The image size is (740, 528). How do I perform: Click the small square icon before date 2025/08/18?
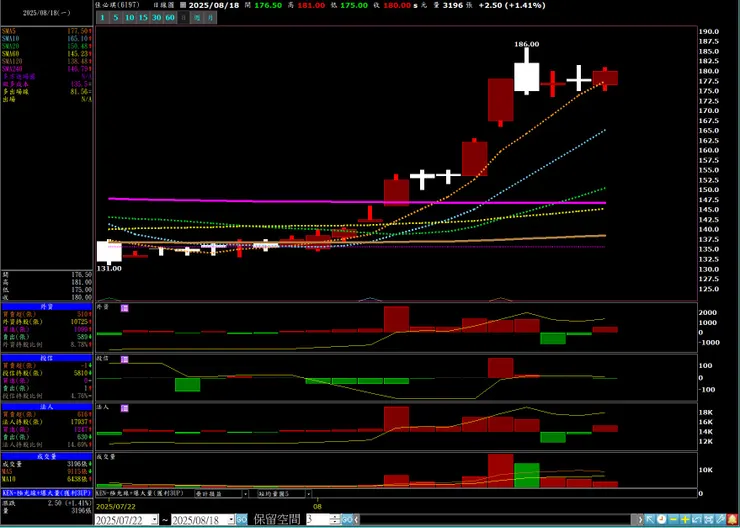pos(183,6)
